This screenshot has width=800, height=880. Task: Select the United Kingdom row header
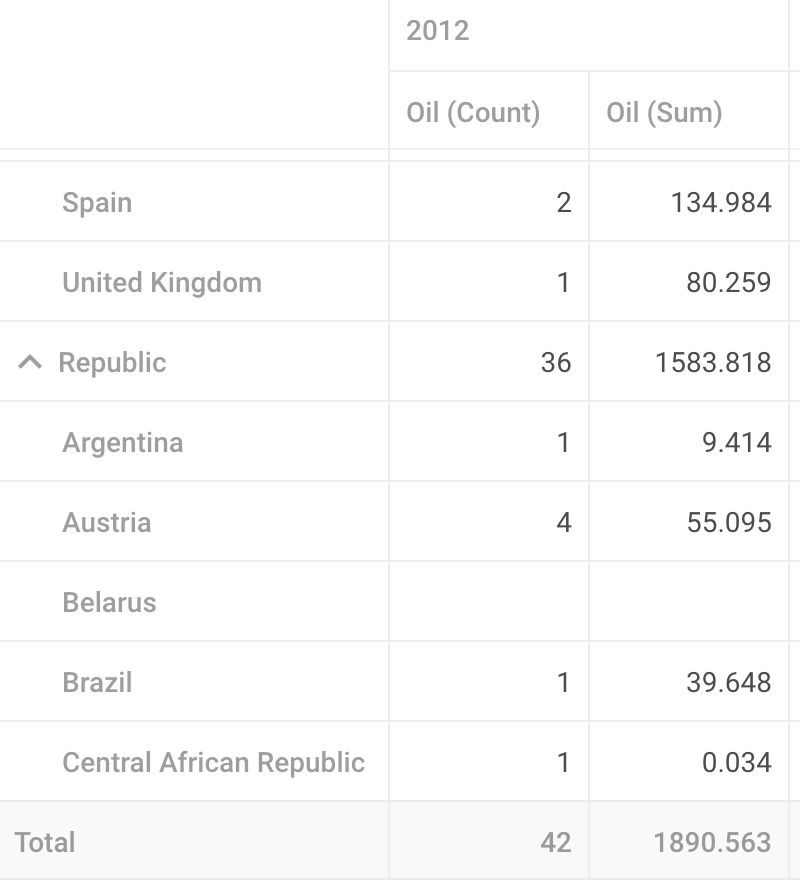[x=194, y=282]
